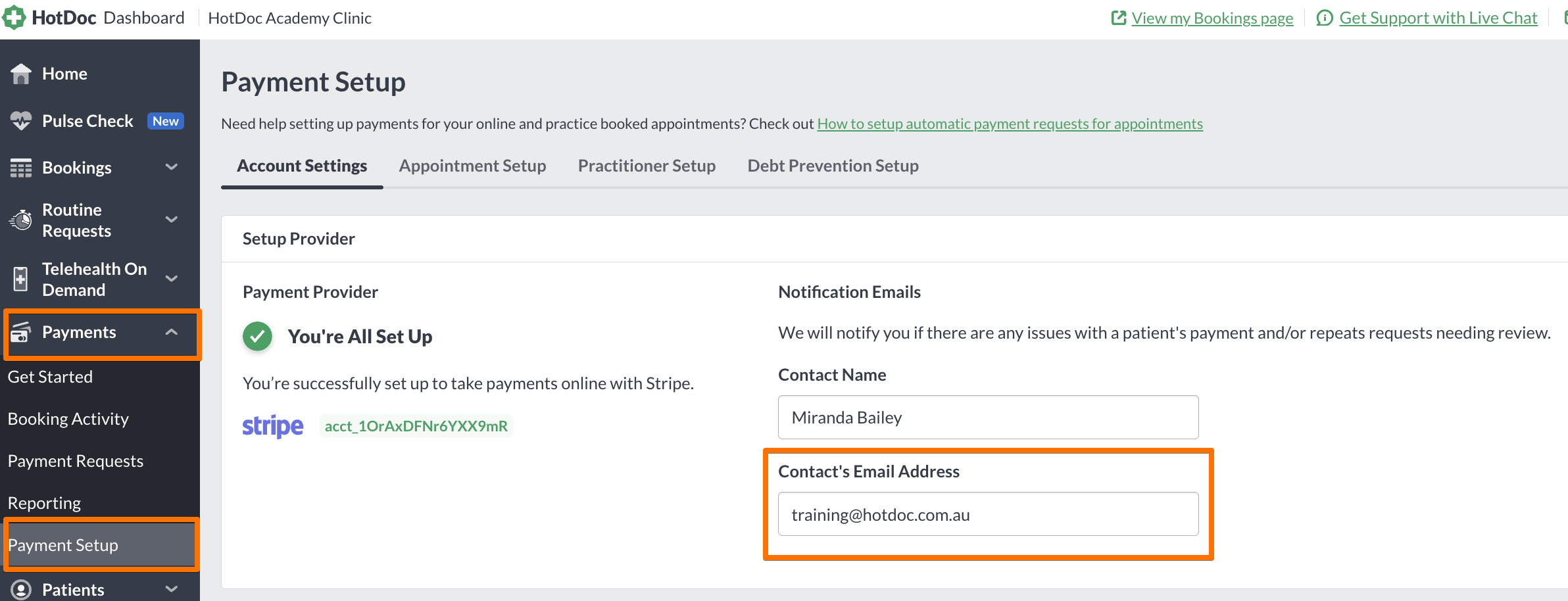Screen dimensions: 1568x601
Task: Click the Notification Emails heading
Action: point(849,292)
